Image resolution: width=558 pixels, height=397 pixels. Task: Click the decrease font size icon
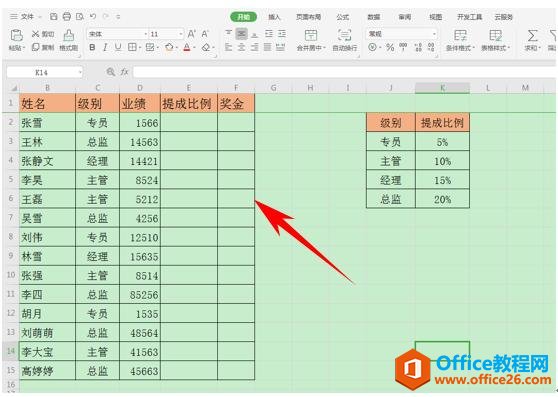[205, 34]
